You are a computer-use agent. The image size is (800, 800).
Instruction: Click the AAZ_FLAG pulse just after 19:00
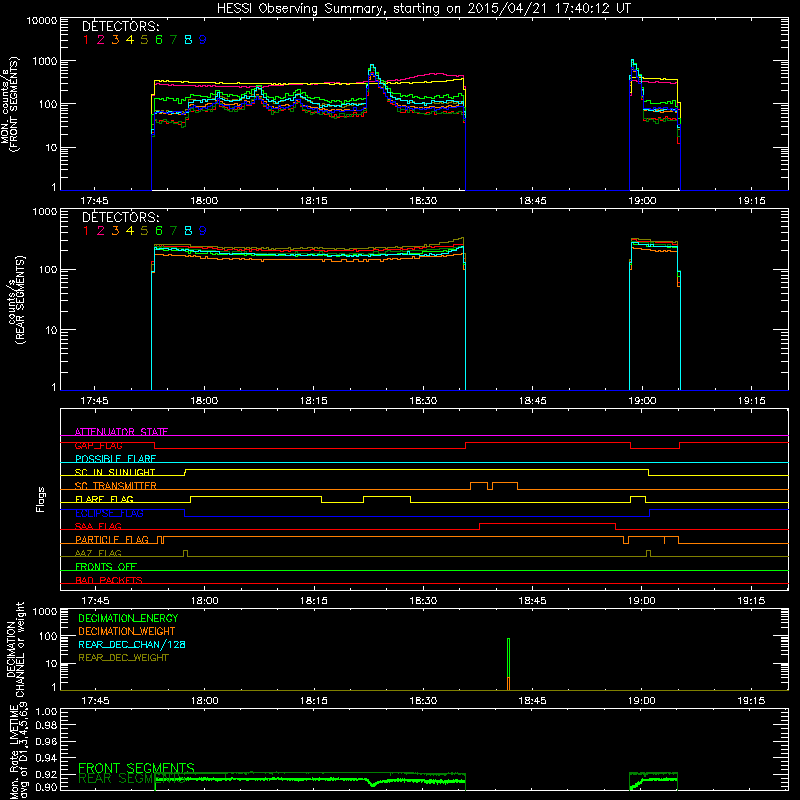point(648,554)
